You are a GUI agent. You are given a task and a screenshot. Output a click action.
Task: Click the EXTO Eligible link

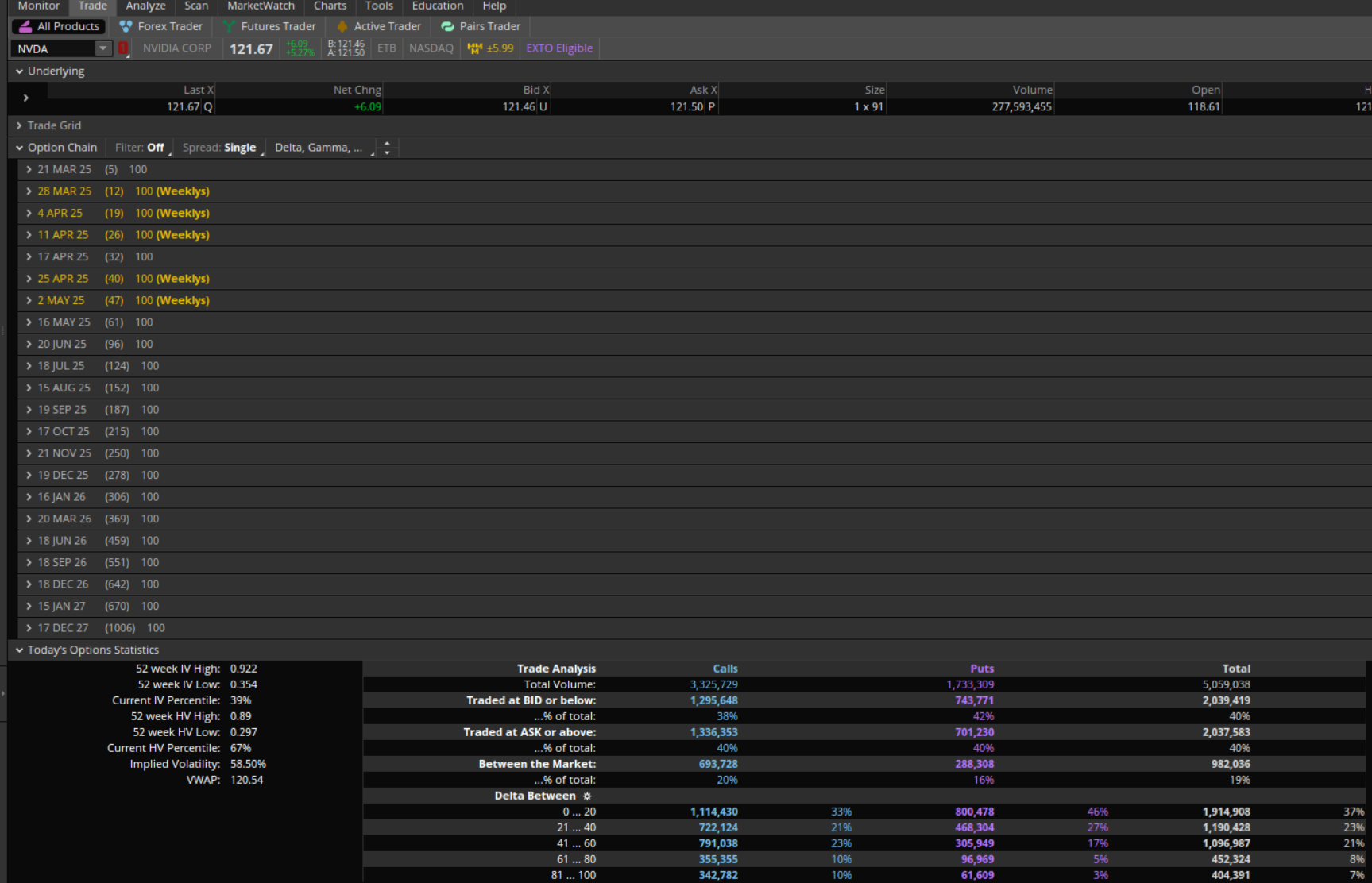point(559,48)
